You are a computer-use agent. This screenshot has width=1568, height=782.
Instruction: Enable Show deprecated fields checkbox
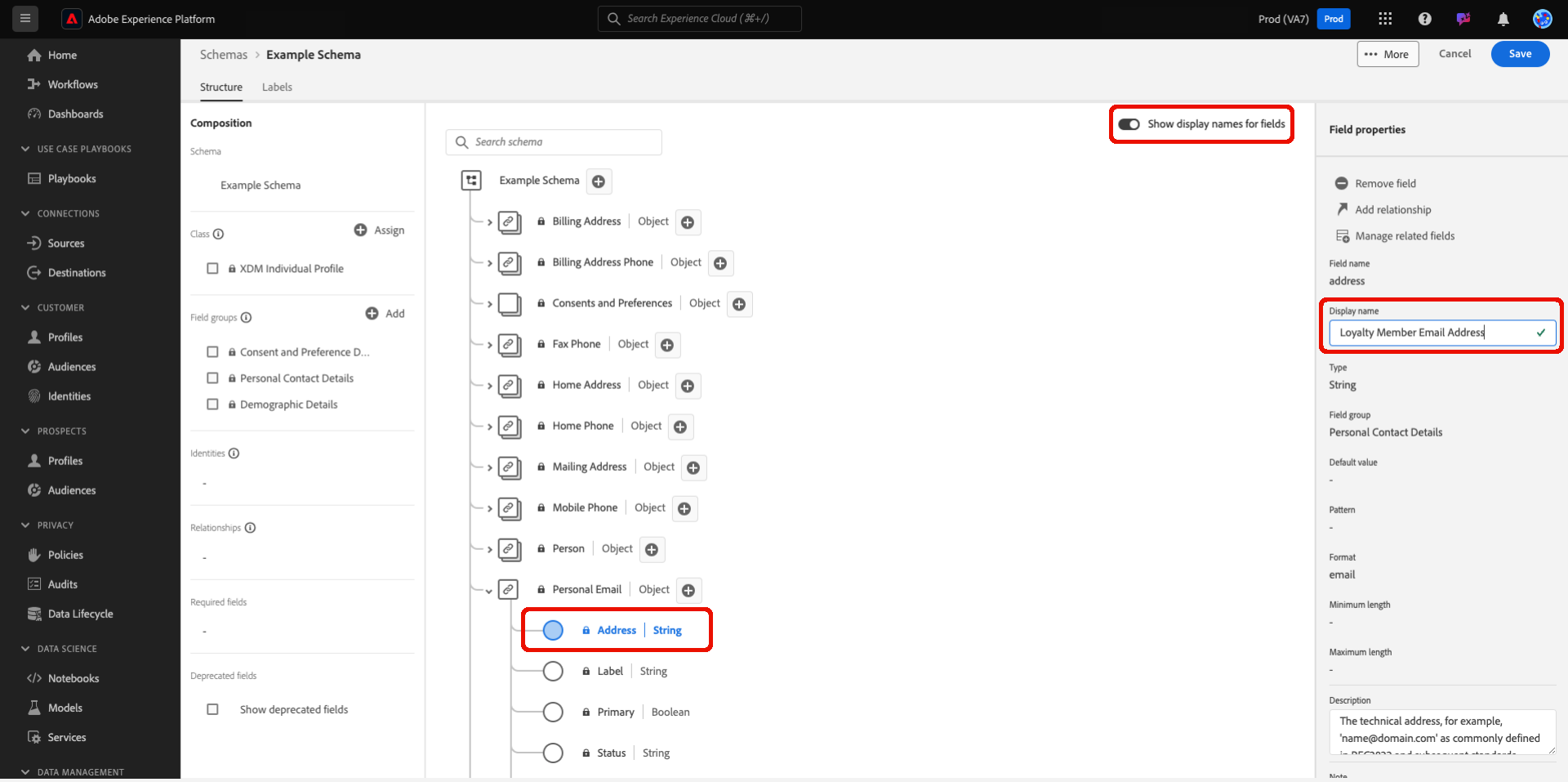[x=212, y=709]
